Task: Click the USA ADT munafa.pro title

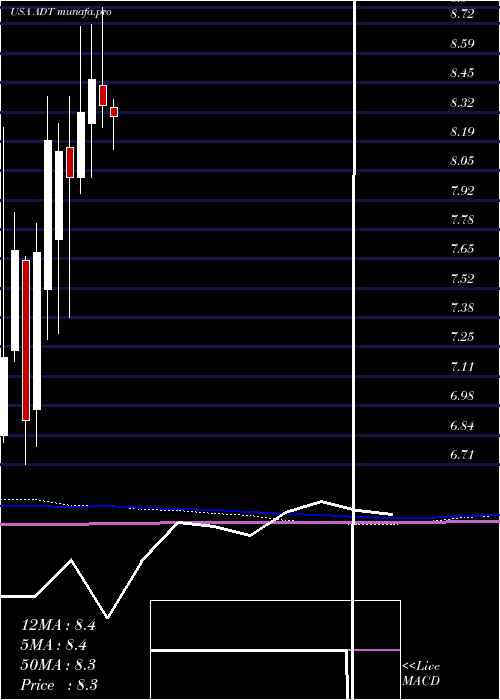Action: click(x=61, y=12)
